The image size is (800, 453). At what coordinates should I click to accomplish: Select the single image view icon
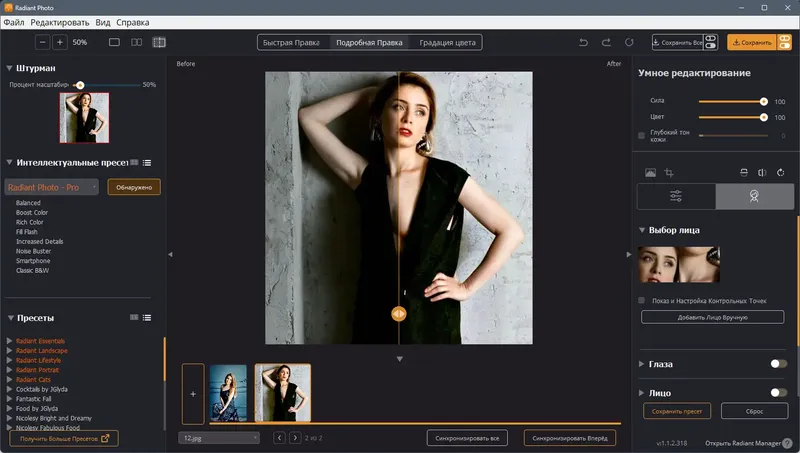113,42
